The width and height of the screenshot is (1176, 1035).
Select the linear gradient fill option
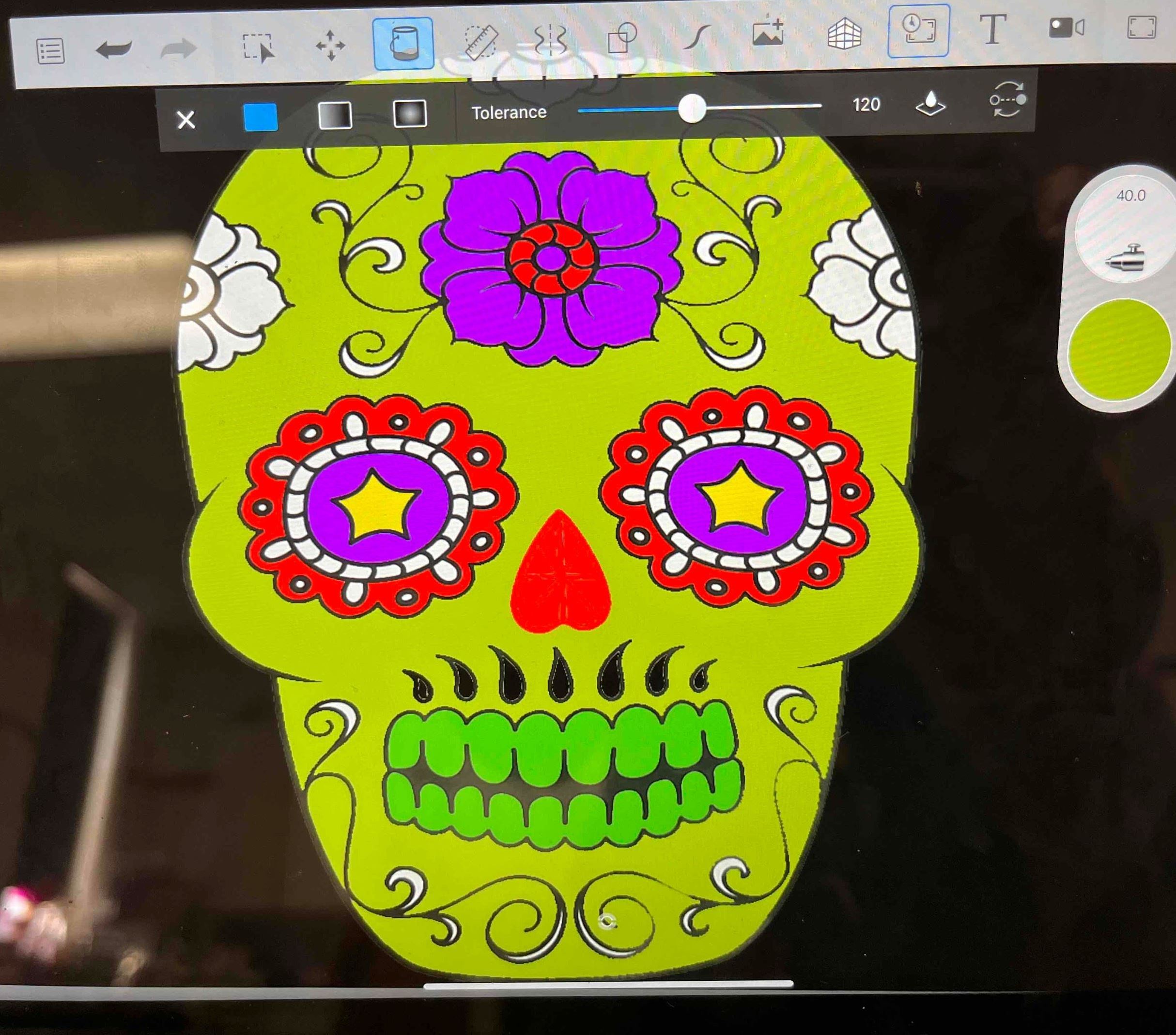[x=336, y=115]
